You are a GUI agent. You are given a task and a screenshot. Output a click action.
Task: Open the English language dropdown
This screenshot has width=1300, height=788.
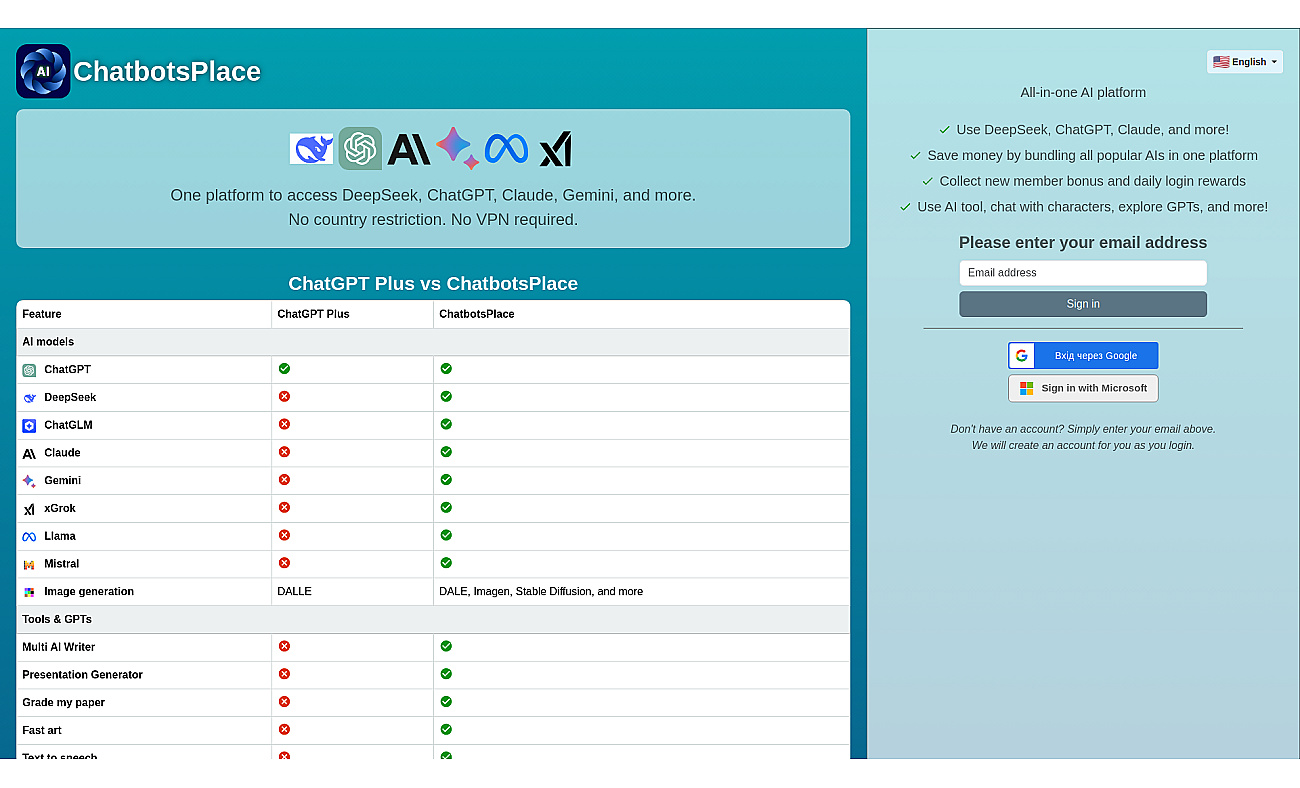point(1245,62)
